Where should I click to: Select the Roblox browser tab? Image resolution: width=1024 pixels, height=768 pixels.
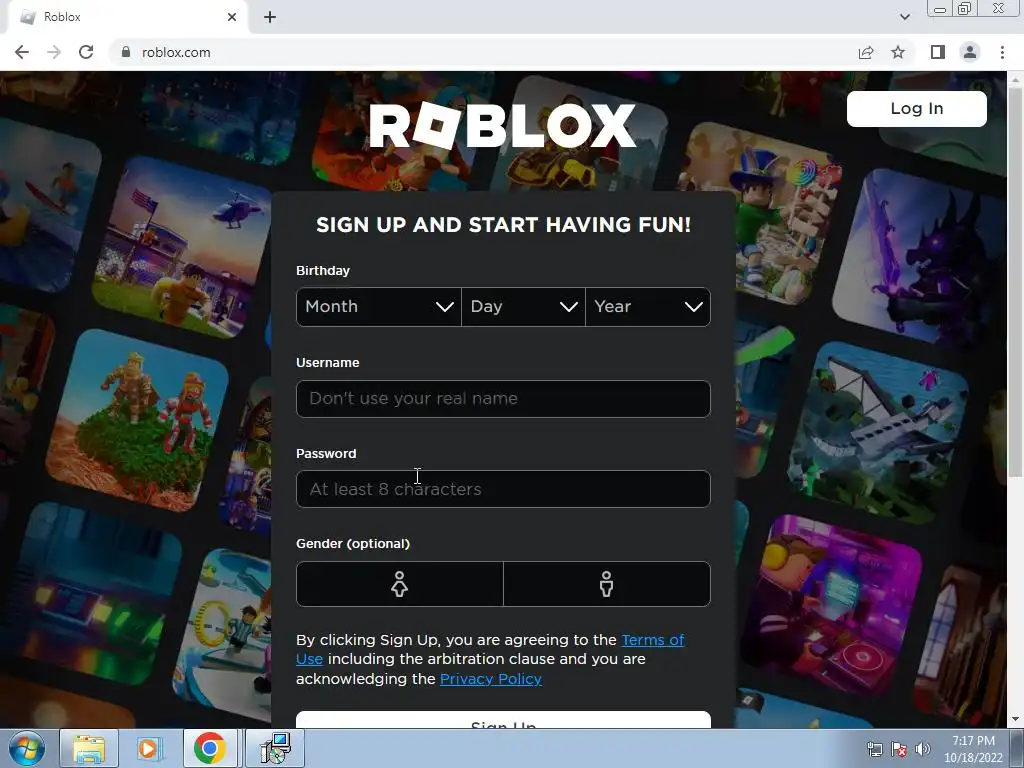click(x=128, y=18)
